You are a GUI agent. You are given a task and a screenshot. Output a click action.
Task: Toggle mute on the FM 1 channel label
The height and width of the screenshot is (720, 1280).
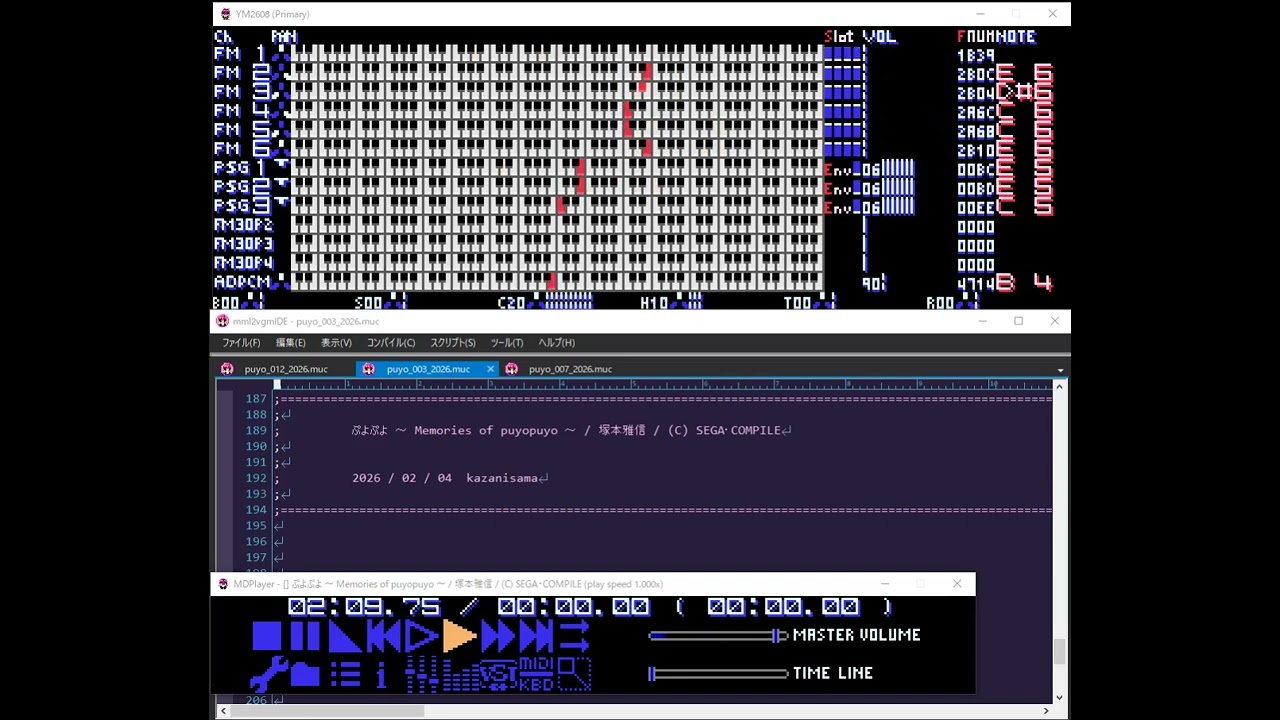coord(241,54)
